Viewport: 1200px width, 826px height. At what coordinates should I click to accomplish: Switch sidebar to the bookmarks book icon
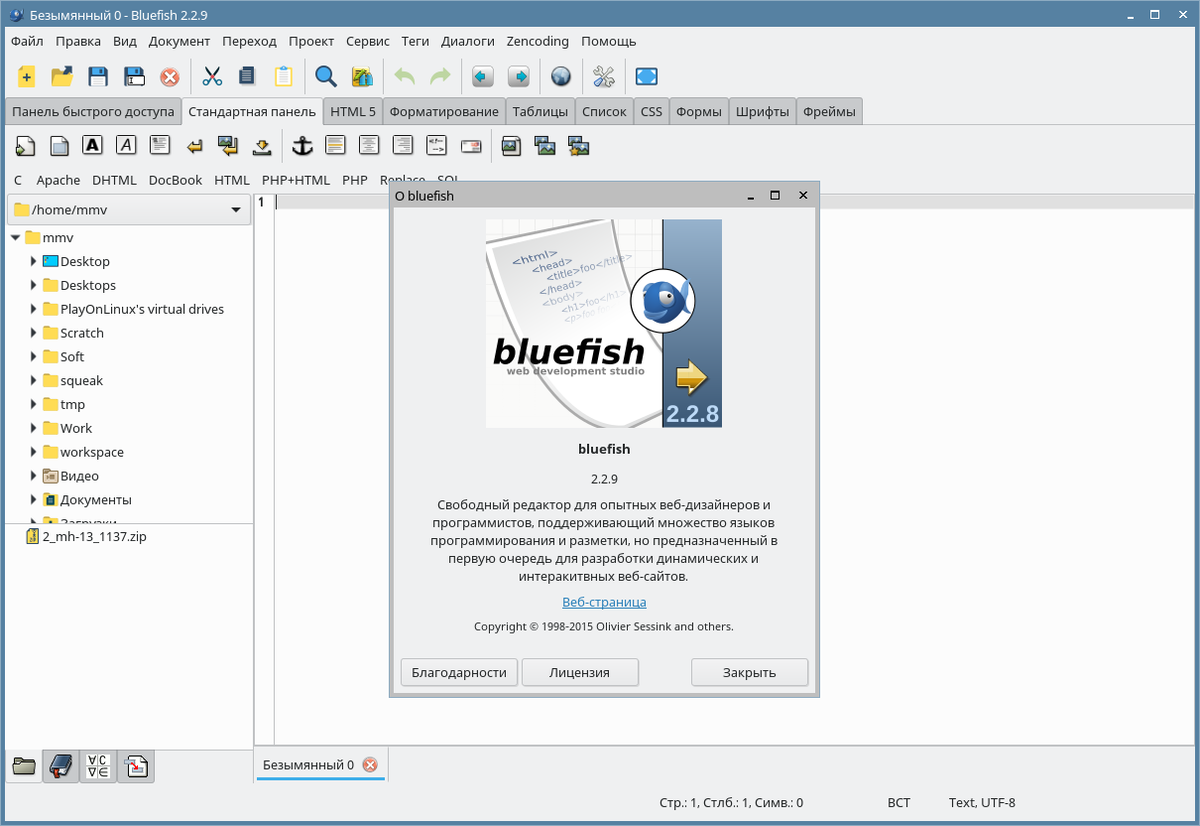pyautogui.click(x=61, y=766)
